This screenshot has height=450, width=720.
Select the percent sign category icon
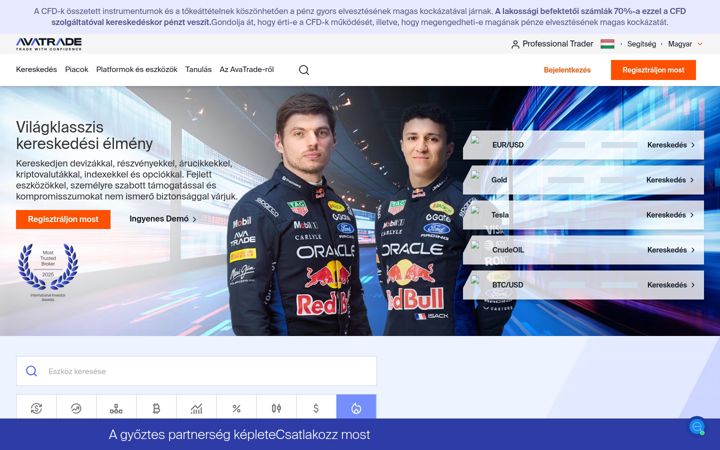(236, 408)
